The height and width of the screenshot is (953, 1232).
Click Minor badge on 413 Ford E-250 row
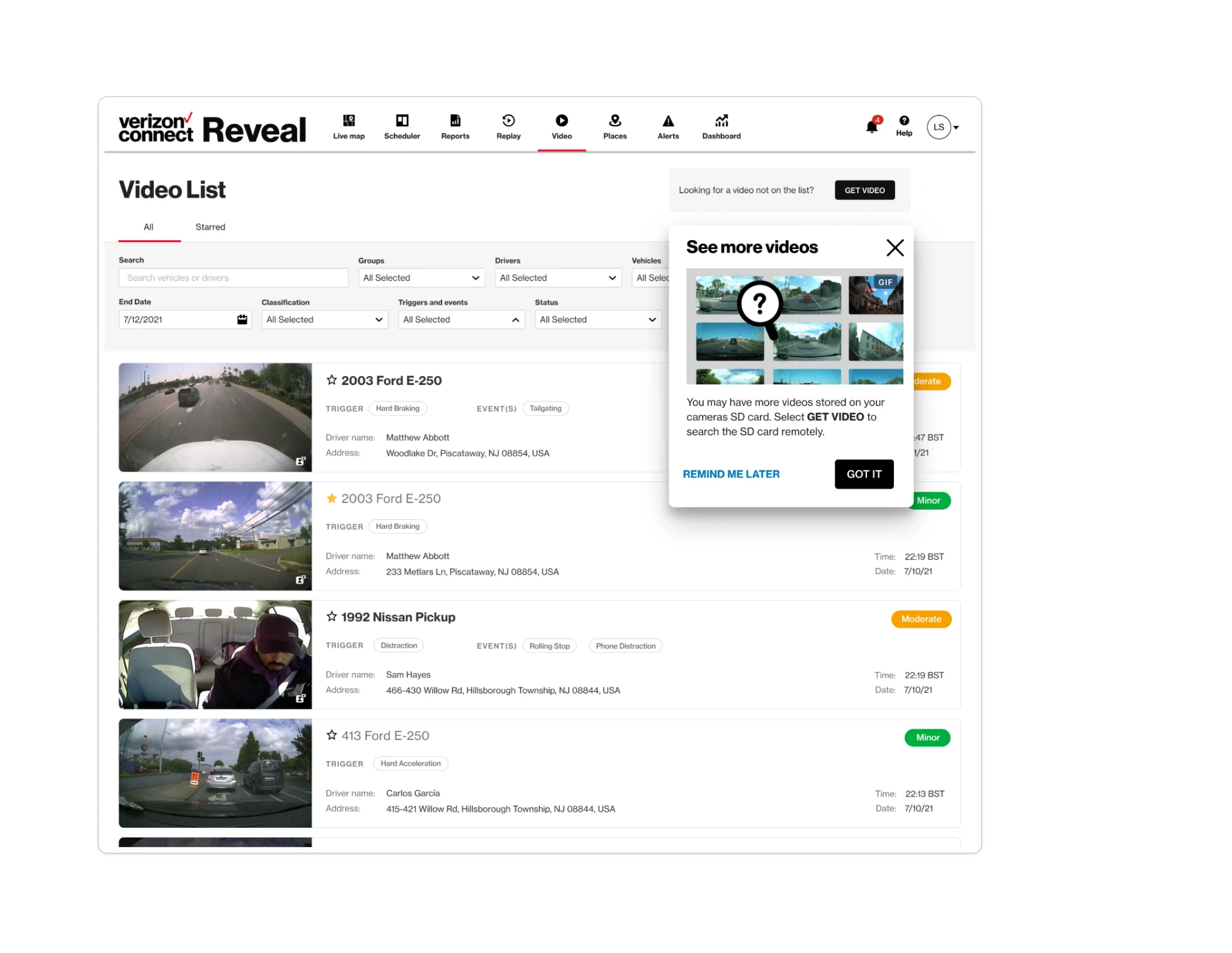coord(928,737)
